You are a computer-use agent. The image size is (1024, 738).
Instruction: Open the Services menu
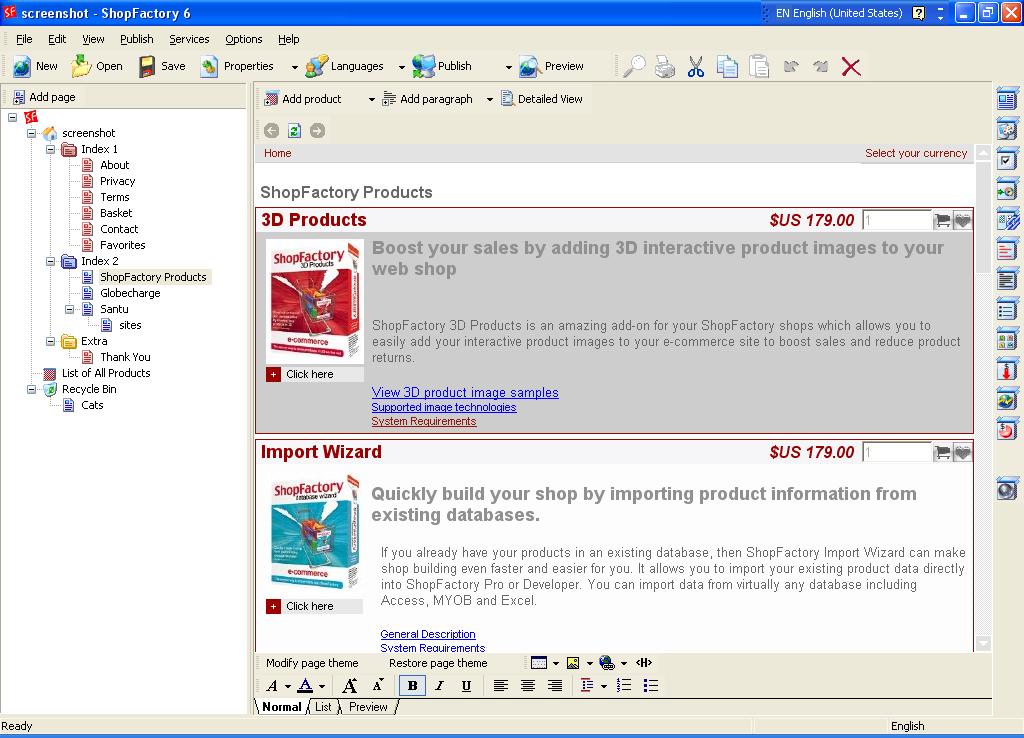tap(189, 39)
